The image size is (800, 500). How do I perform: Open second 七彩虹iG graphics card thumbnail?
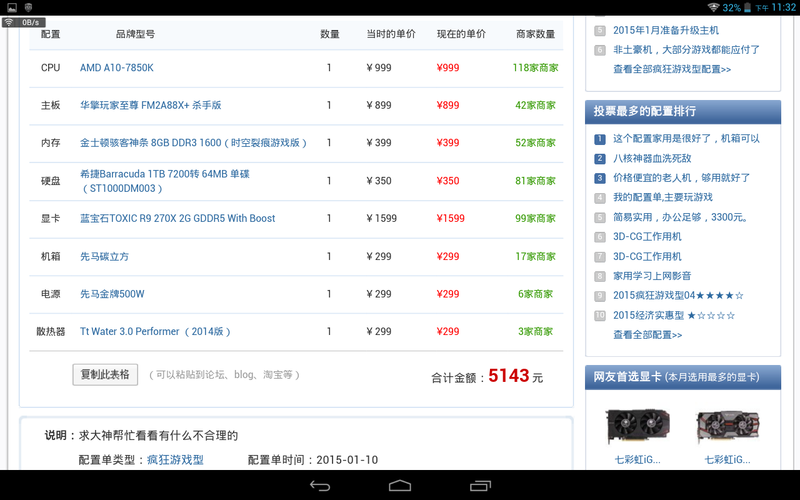click(x=728, y=427)
